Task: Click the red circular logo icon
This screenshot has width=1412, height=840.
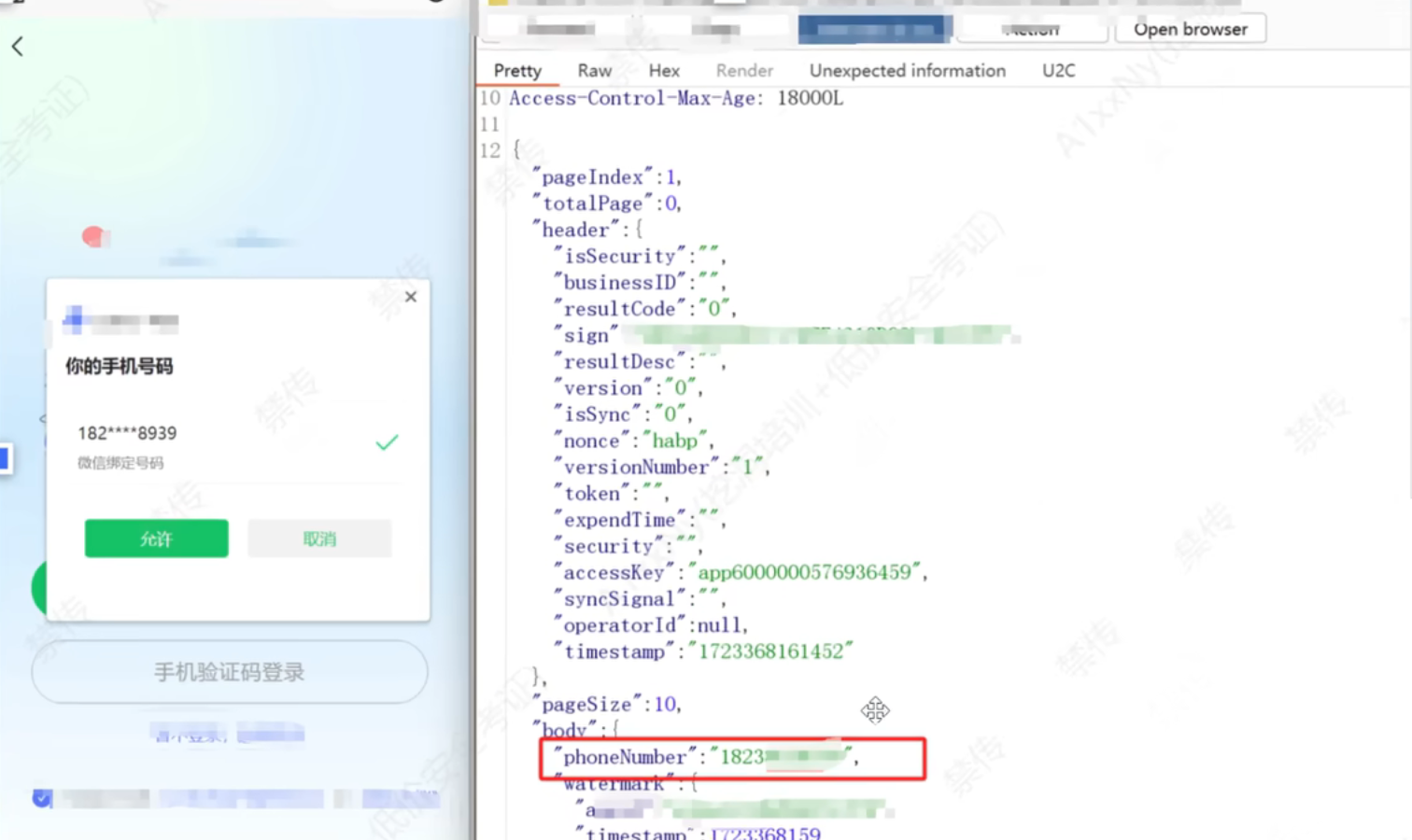Action: click(x=92, y=237)
